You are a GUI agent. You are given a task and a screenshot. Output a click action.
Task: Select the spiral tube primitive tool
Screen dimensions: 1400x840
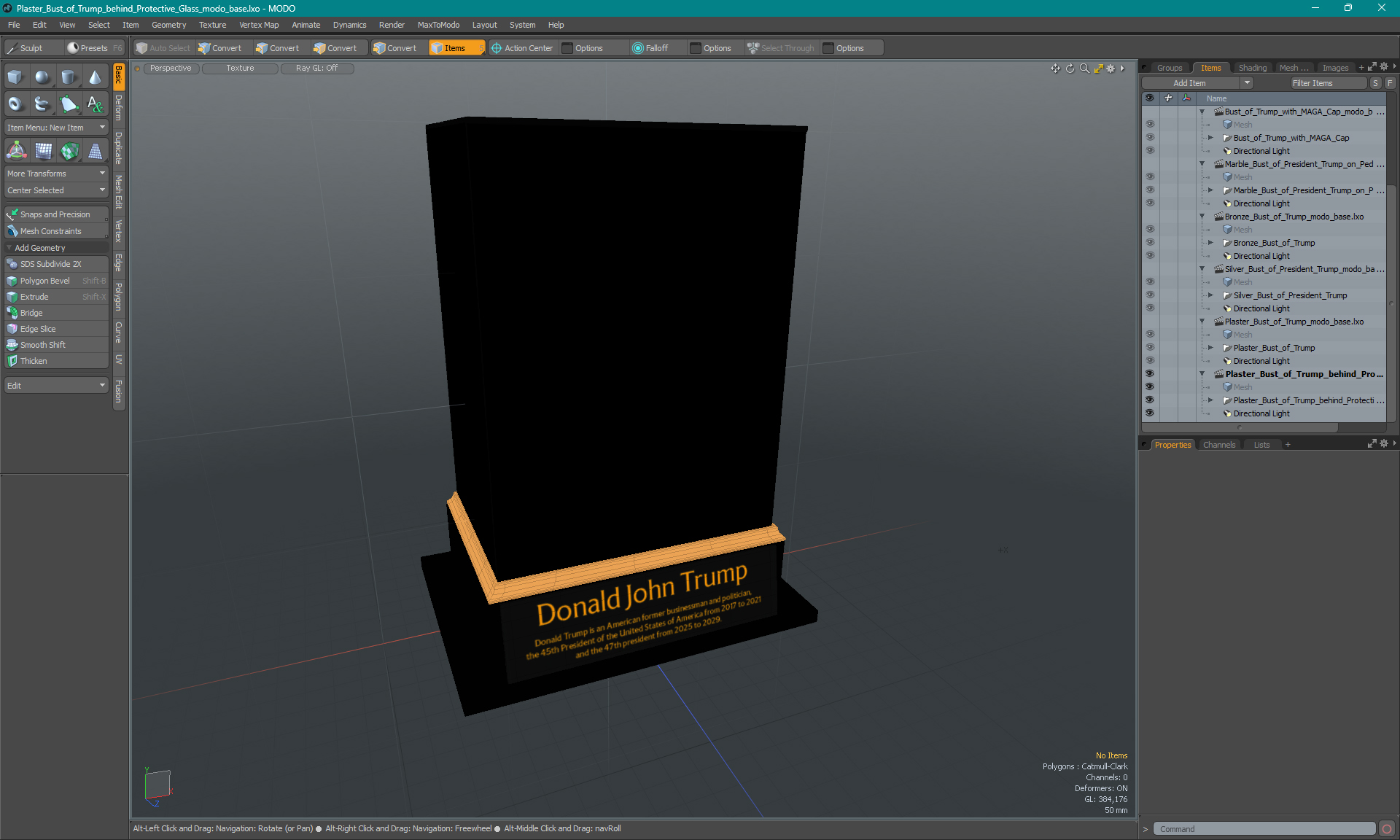pos(42,104)
